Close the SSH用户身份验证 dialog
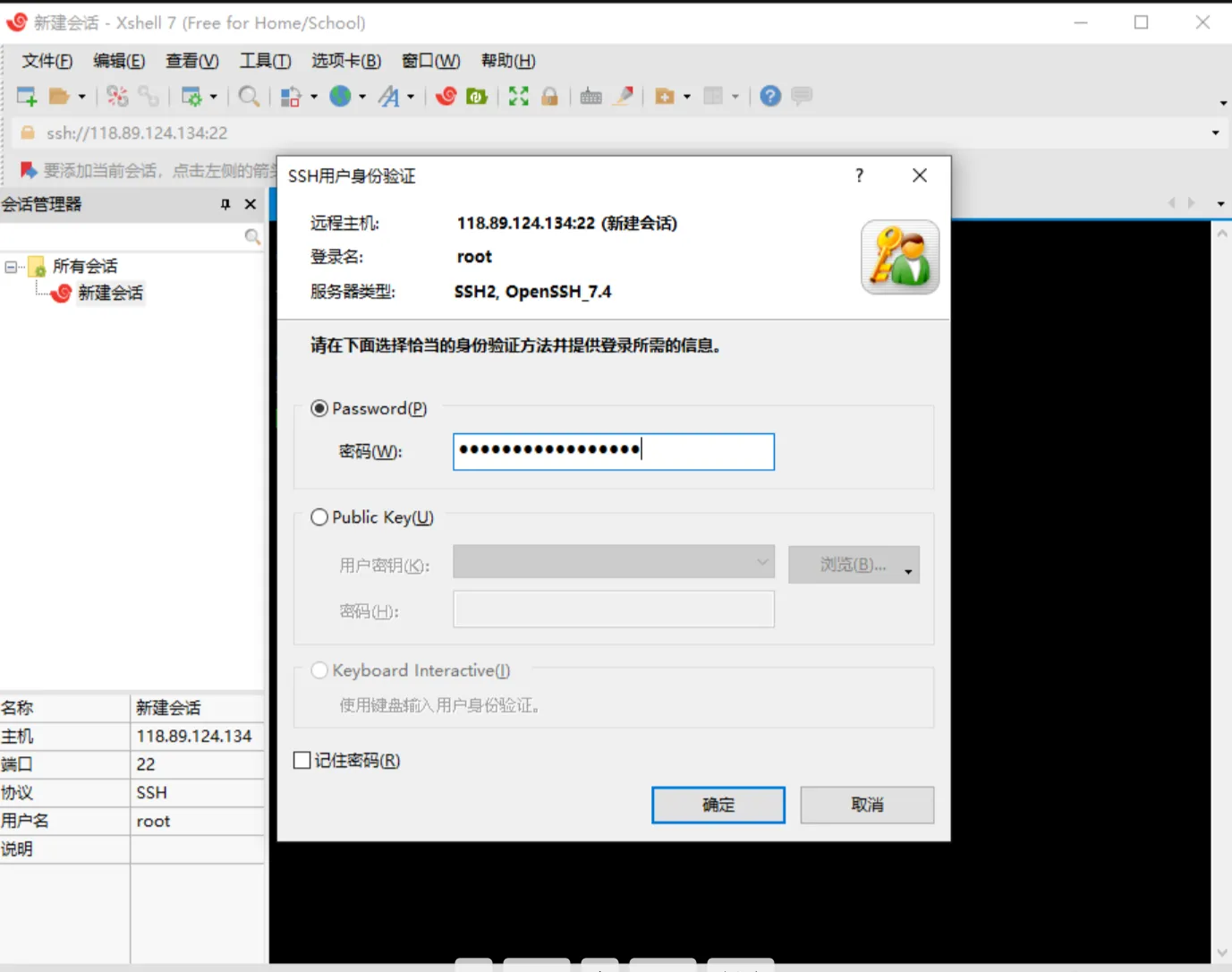Screen dimensions: 1232x972 coord(920,175)
